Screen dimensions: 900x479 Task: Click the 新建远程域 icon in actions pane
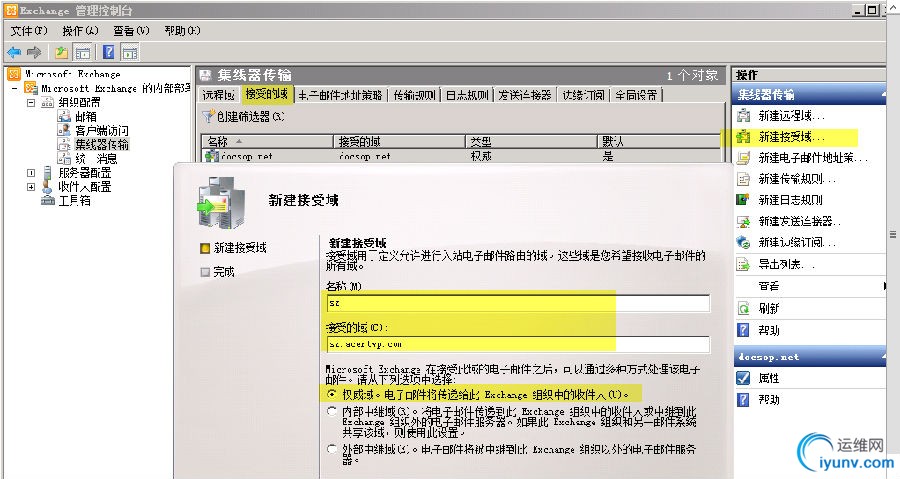(x=744, y=116)
